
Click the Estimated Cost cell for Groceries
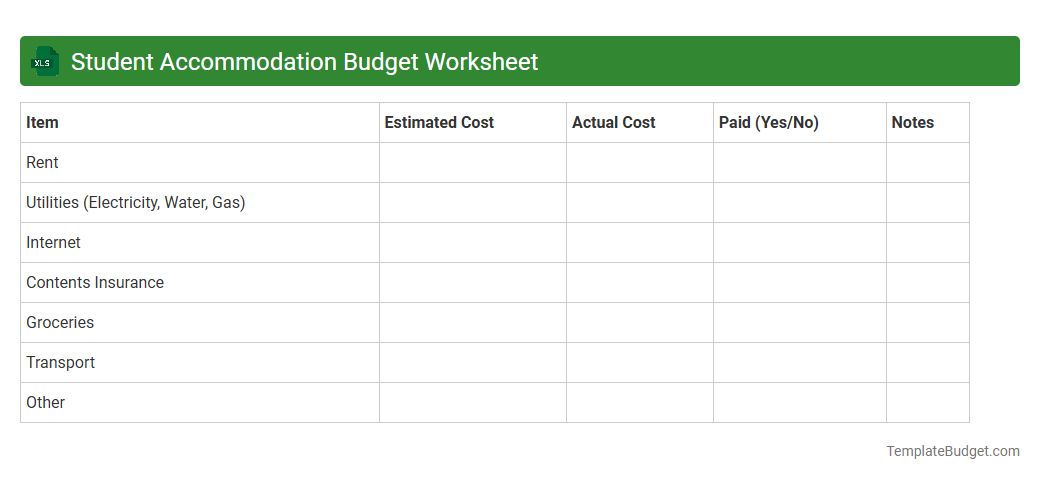473,323
